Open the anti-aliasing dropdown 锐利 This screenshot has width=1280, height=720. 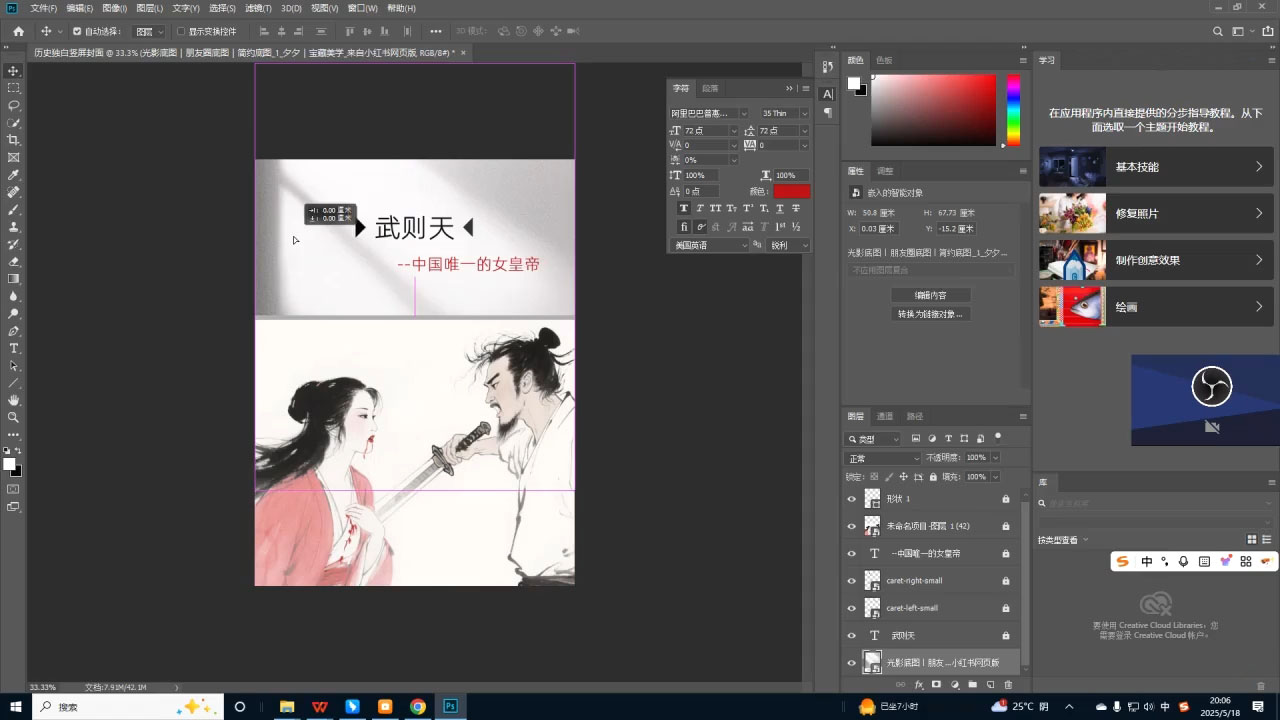(788, 245)
